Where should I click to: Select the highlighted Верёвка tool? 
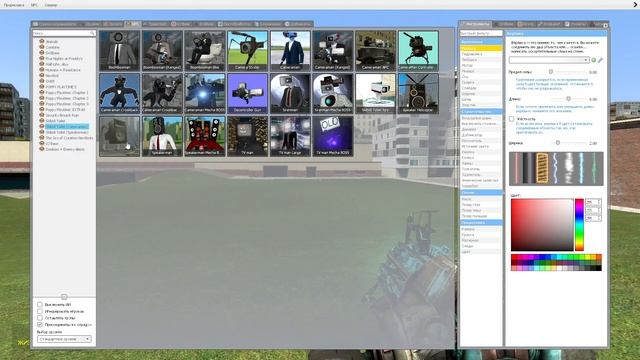[481, 48]
